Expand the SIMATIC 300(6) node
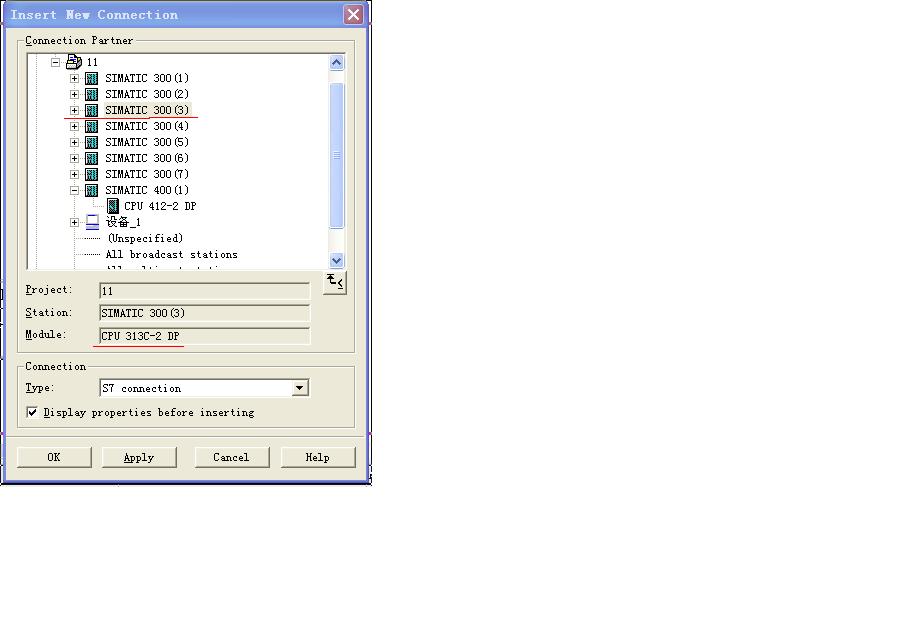The height and width of the screenshot is (640, 917). tap(74, 158)
